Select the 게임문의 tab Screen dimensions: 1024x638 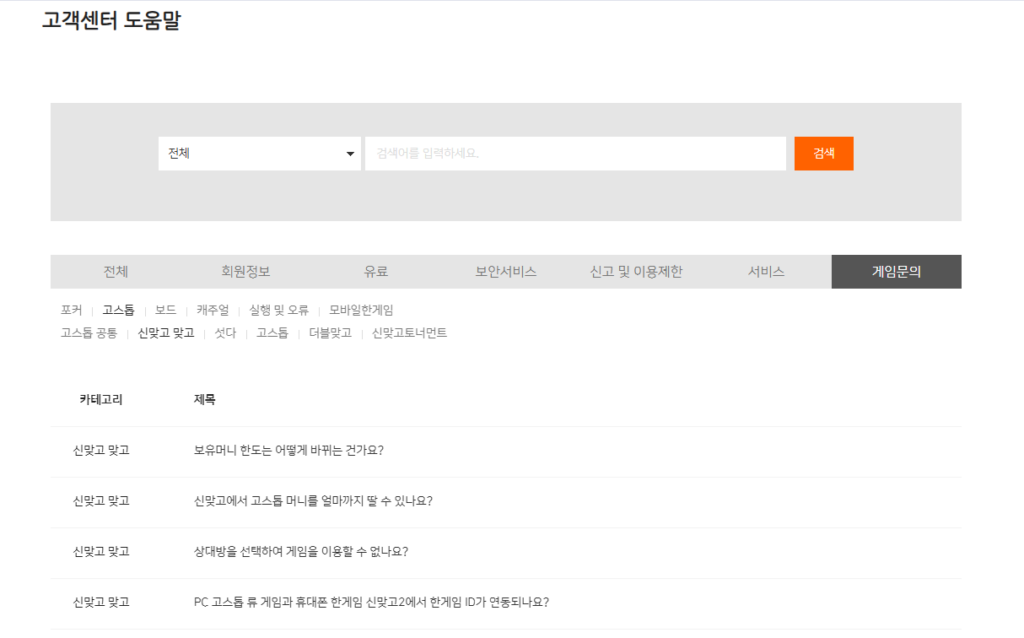896,272
